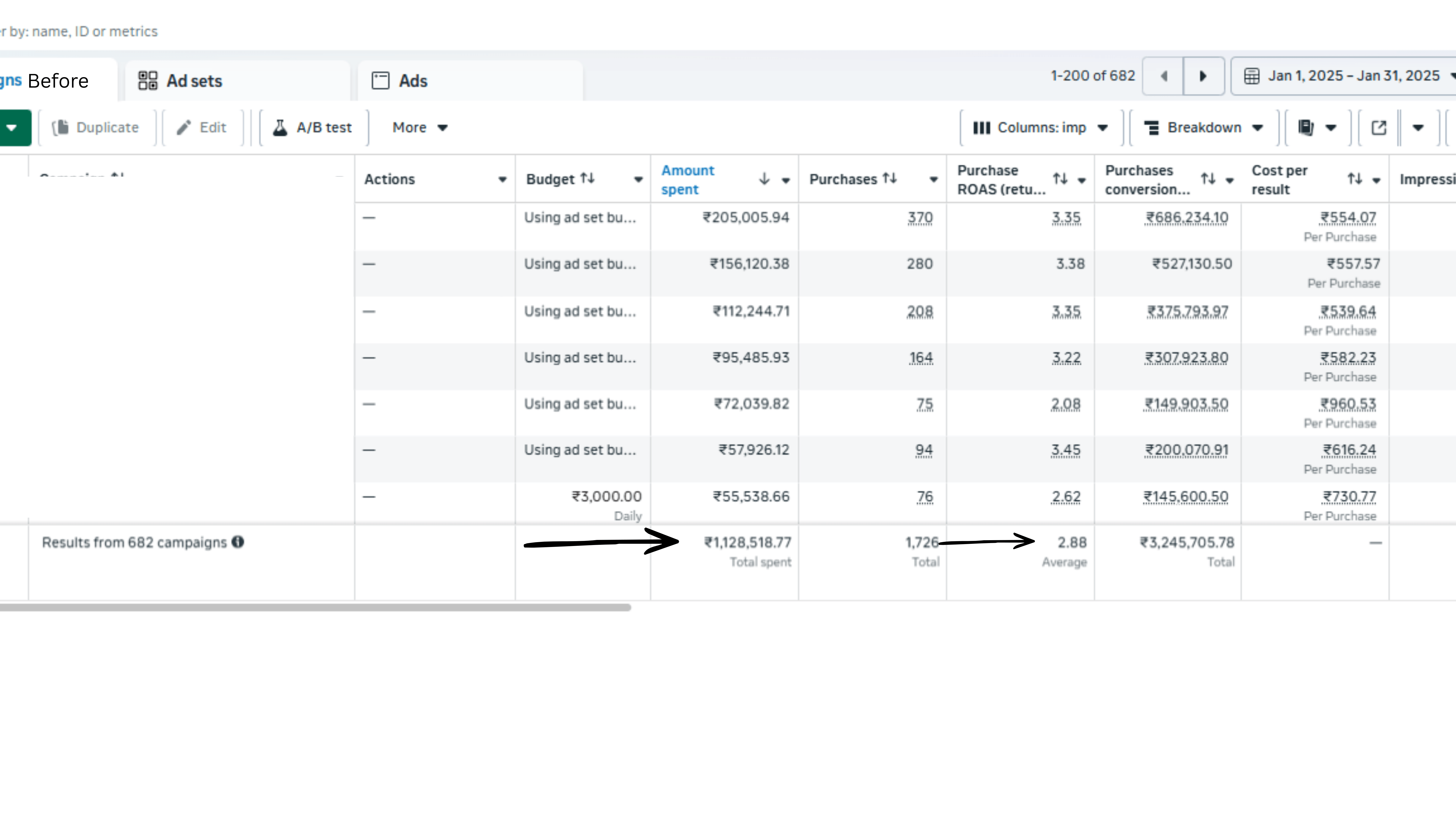Sort the Budget column

587,179
